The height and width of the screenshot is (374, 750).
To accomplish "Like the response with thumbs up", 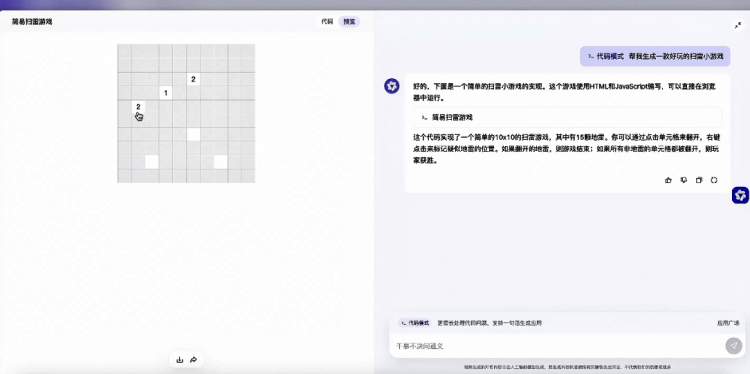I will pyautogui.click(x=668, y=180).
